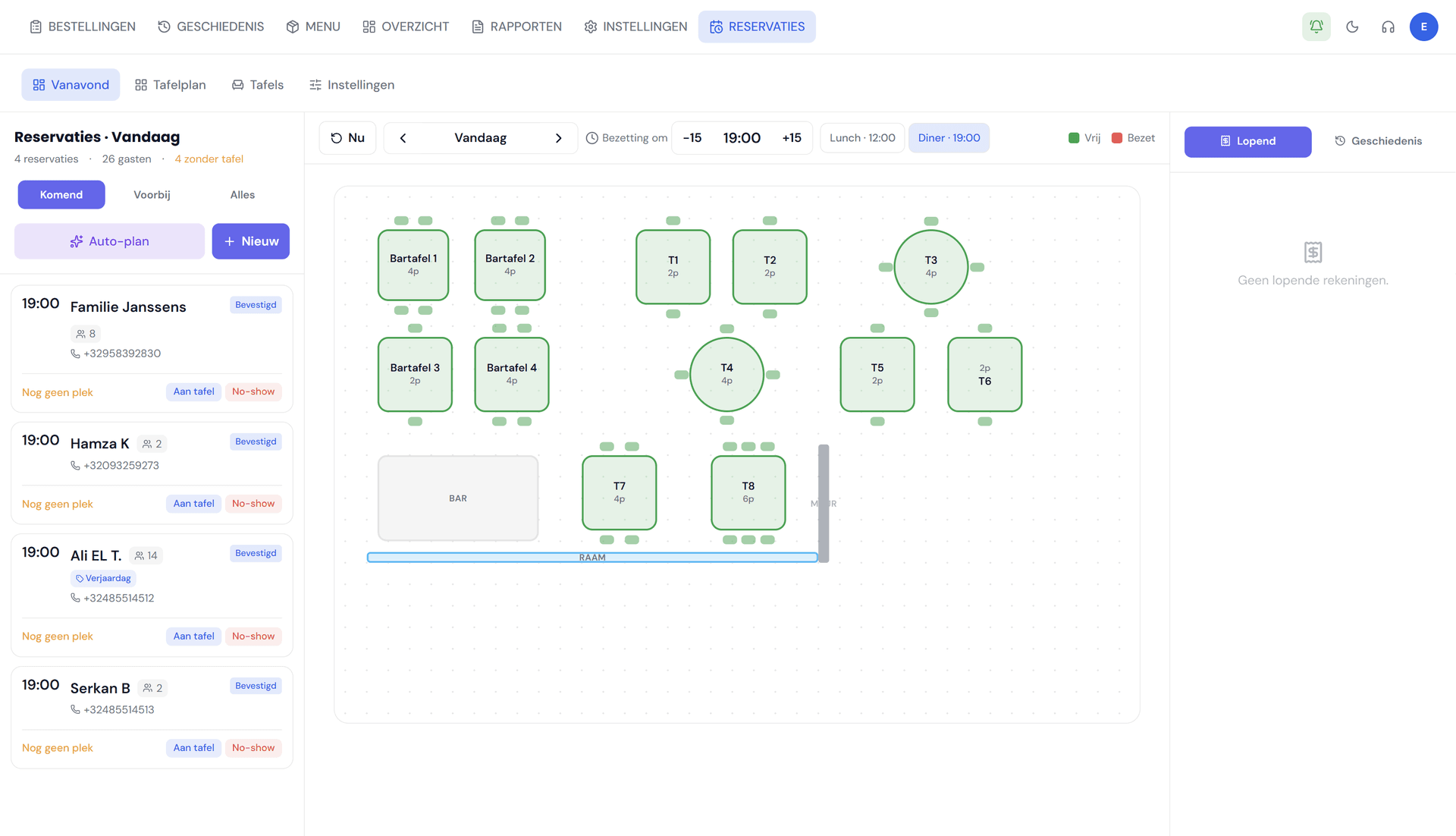The width and height of the screenshot is (1456, 836).
Task: Show Voorbij reservations filter
Action: 152,195
